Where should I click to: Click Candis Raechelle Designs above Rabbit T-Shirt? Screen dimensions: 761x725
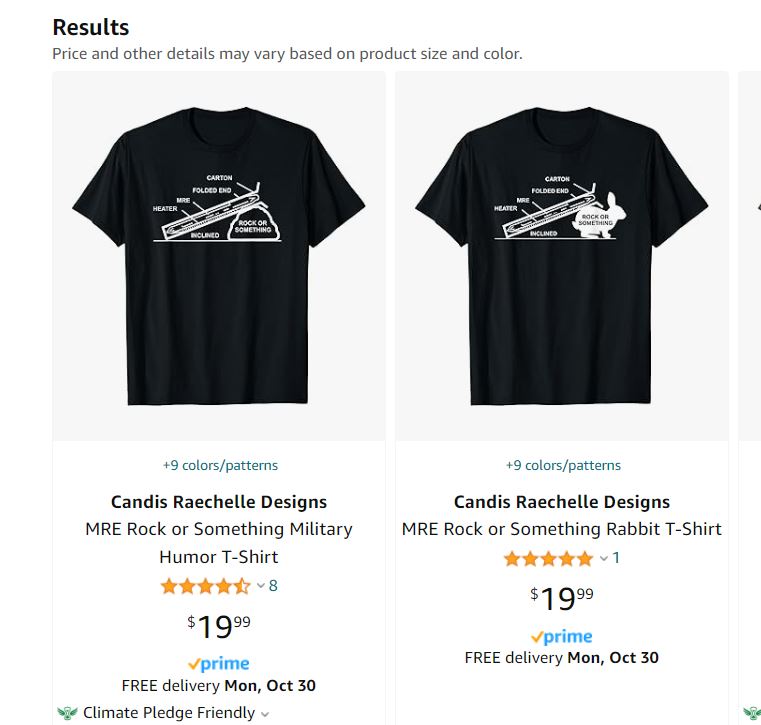(x=561, y=502)
